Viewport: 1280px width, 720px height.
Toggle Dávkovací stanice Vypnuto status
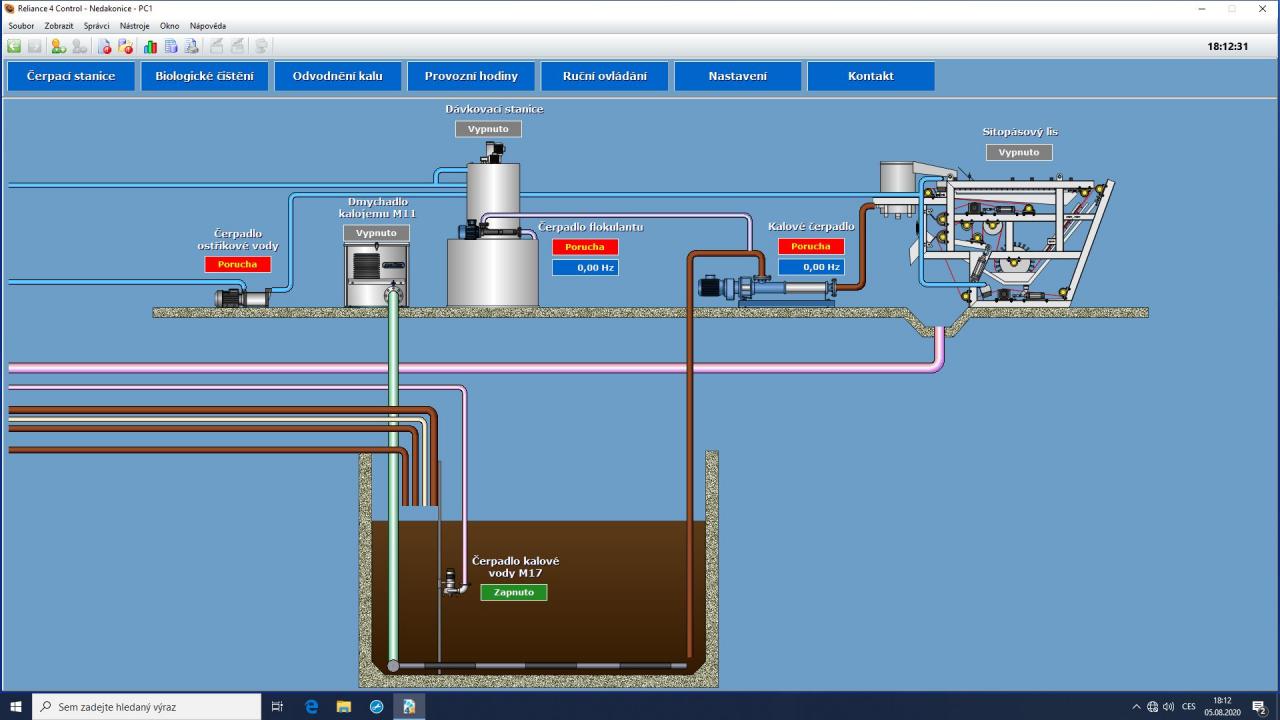coord(488,129)
